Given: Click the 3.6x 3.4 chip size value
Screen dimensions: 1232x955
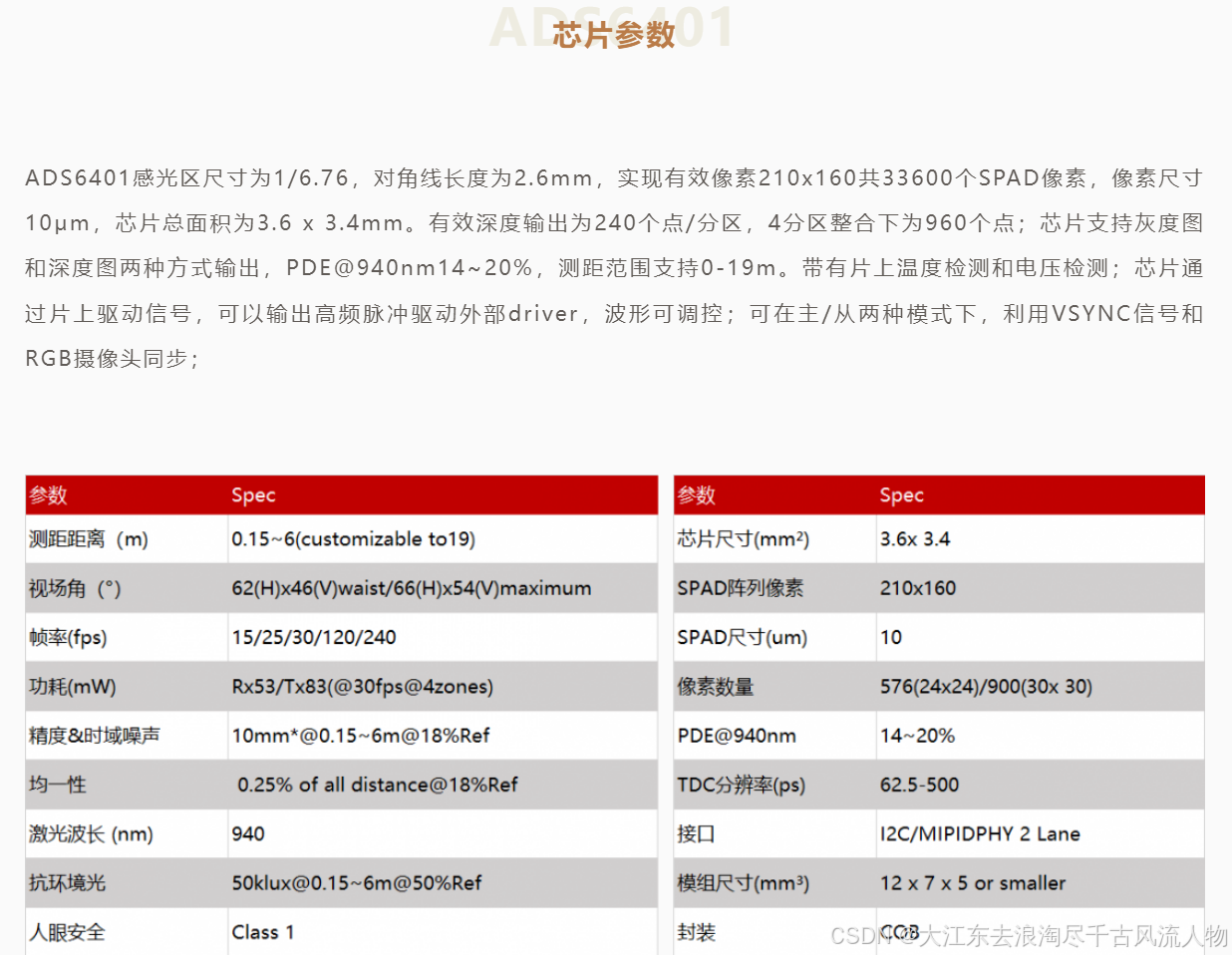Looking at the screenshot, I should [x=915, y=539].
